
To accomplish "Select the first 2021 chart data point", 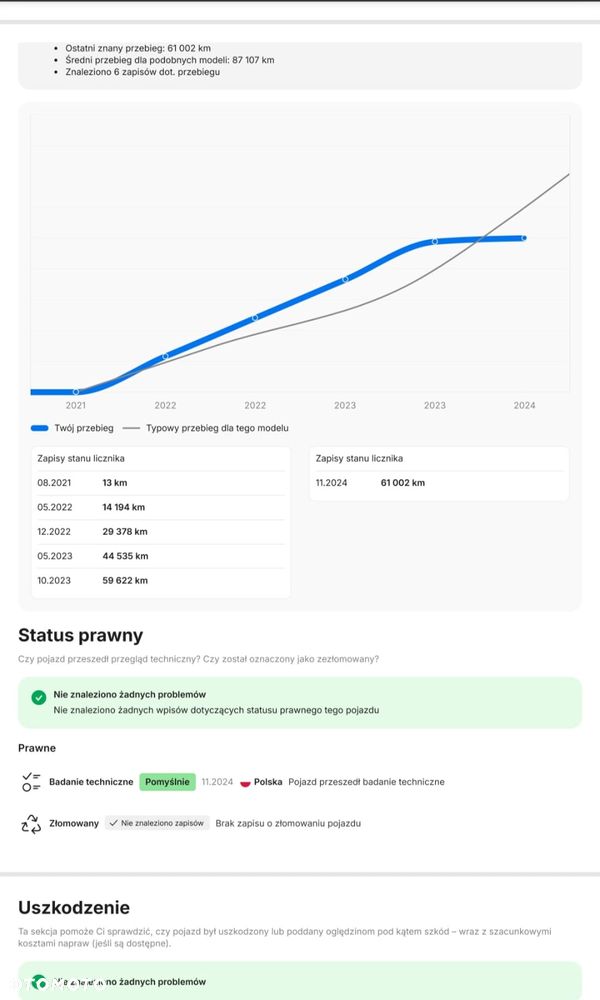I will [76, 391].
